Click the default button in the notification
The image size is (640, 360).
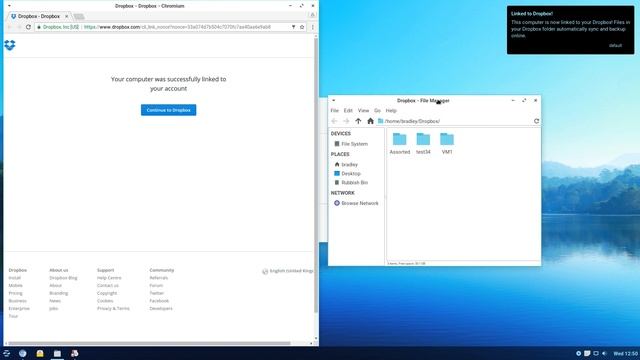pyautogui.click(x=615, y=45)
